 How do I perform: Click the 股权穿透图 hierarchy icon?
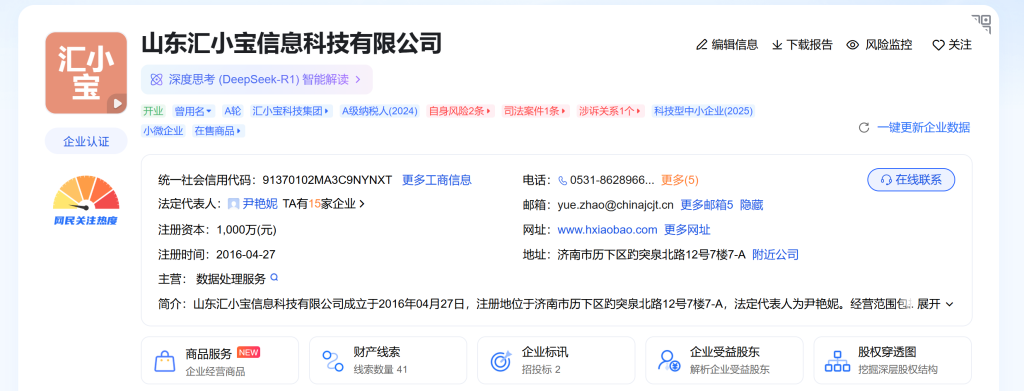click(x=837, y=361)
